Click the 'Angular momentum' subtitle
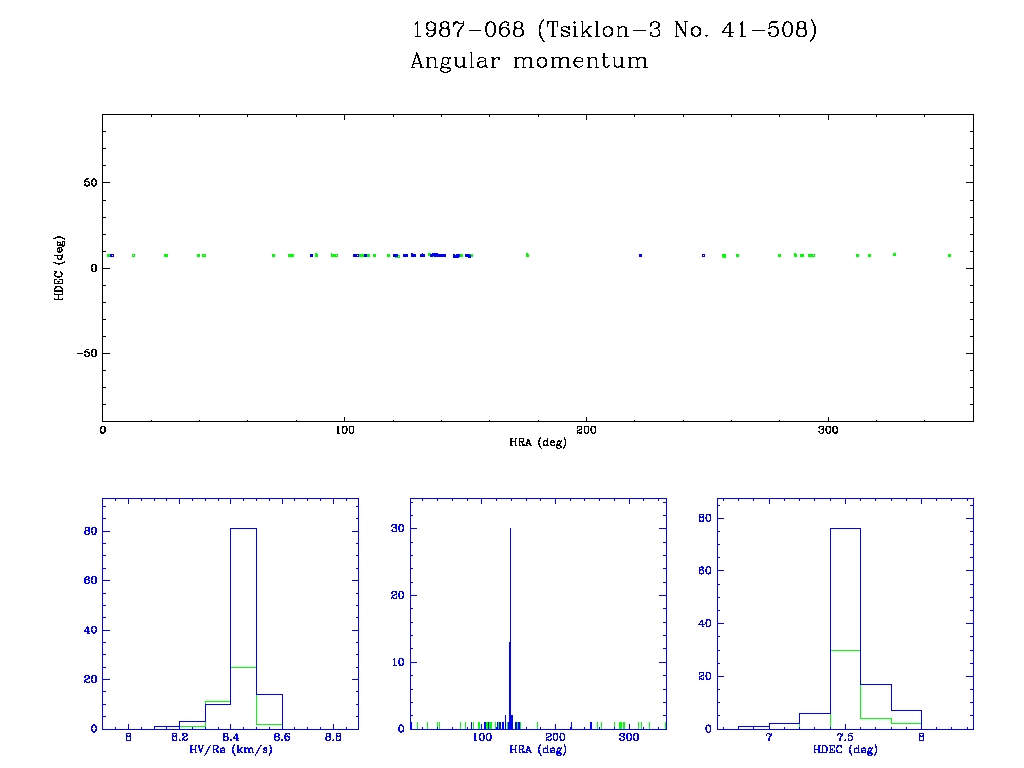1024x768 pixels. [529, 61]
